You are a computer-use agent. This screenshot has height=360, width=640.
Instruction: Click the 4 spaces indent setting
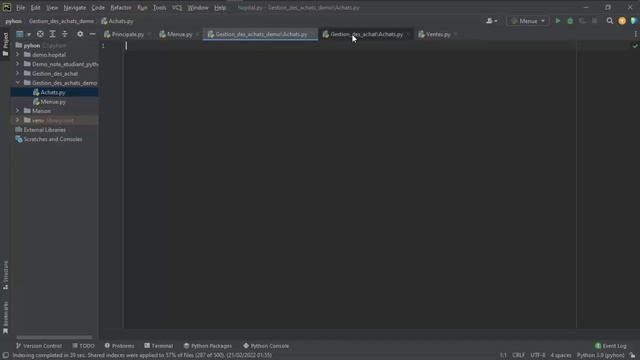coord(561,355)
